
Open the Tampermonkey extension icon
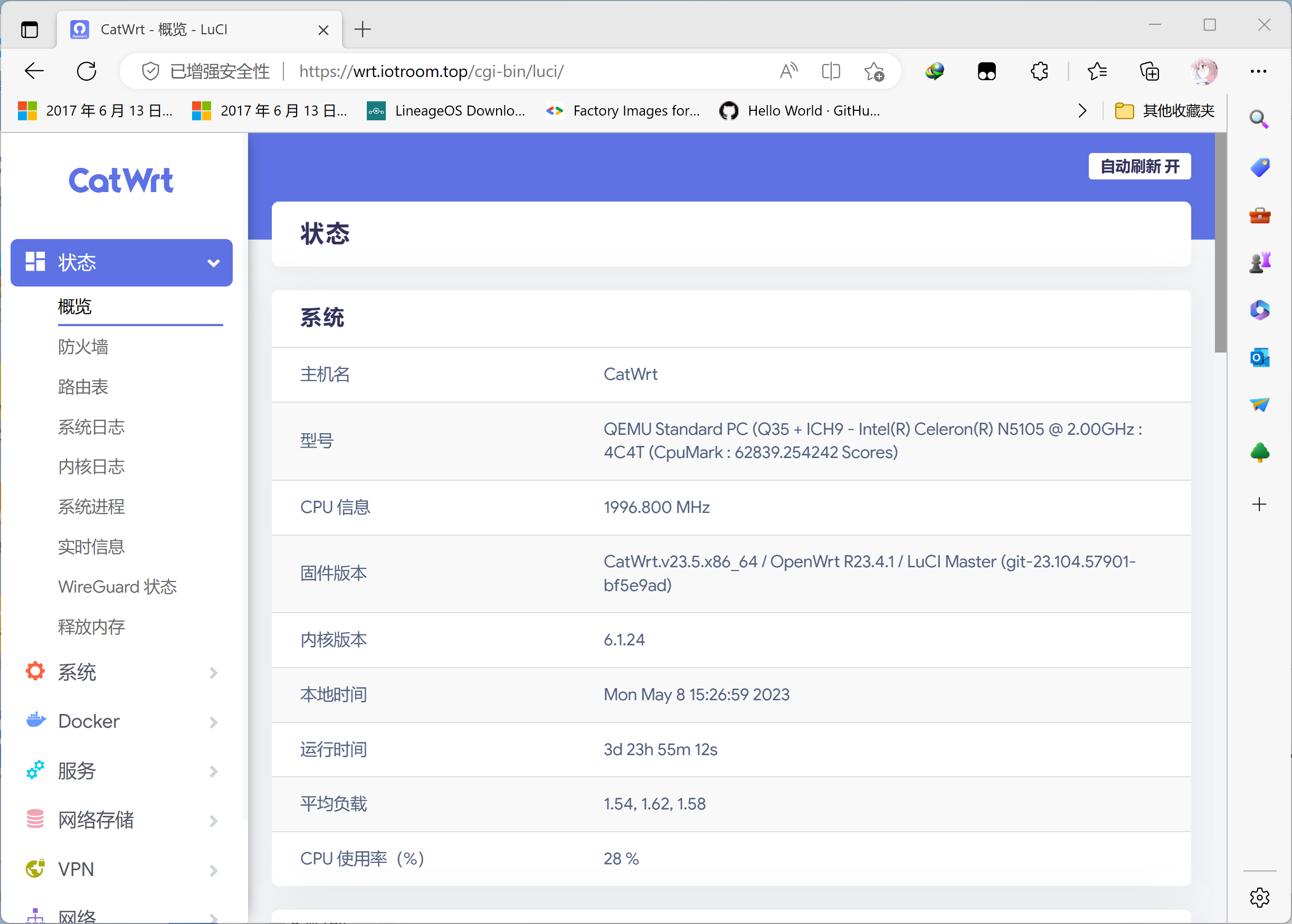coord(986,71)
